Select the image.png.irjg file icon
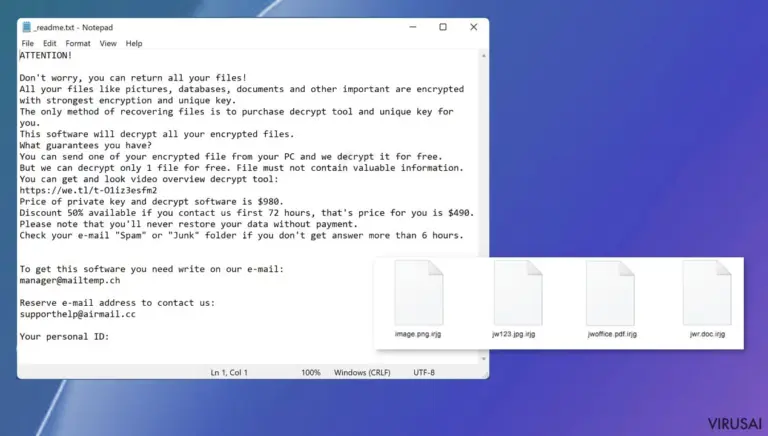 point(419,293)
